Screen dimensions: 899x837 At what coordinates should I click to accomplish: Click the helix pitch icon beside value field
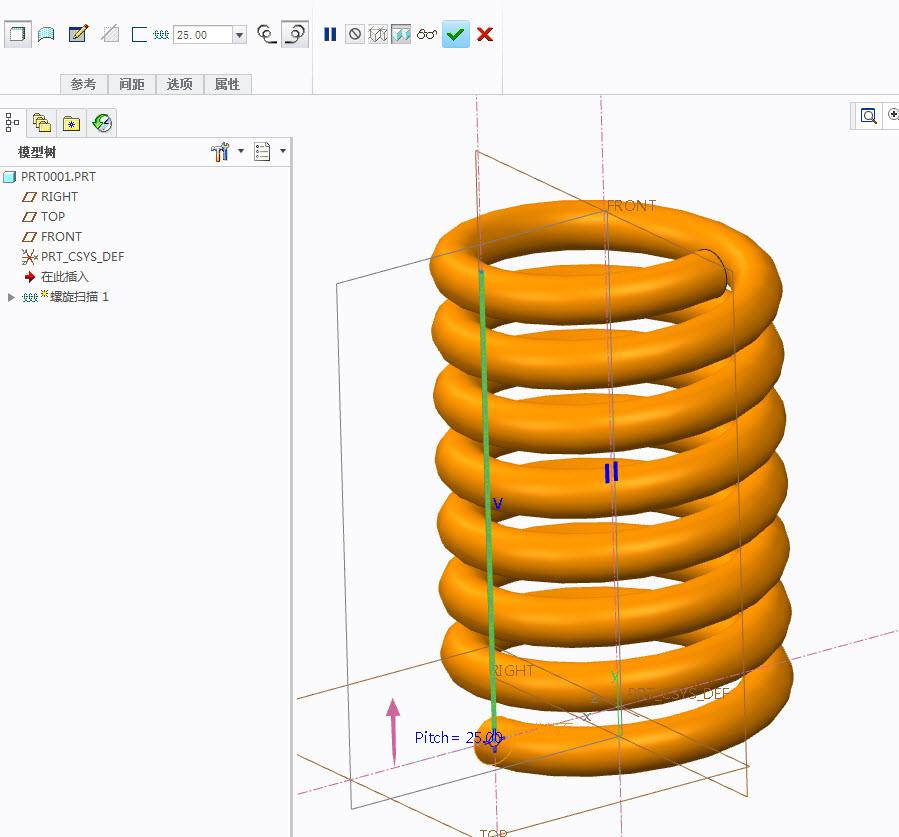[161, 35]
